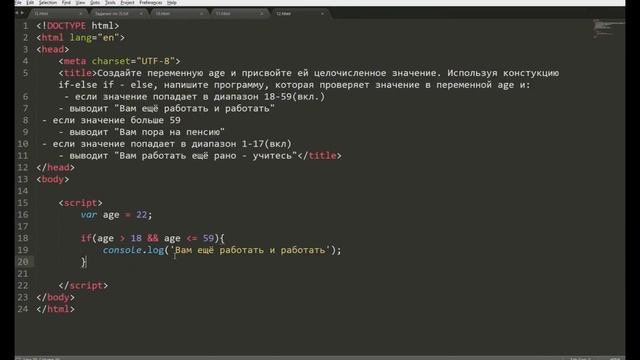Click the next tab arrow icon

tap(22, 13)
